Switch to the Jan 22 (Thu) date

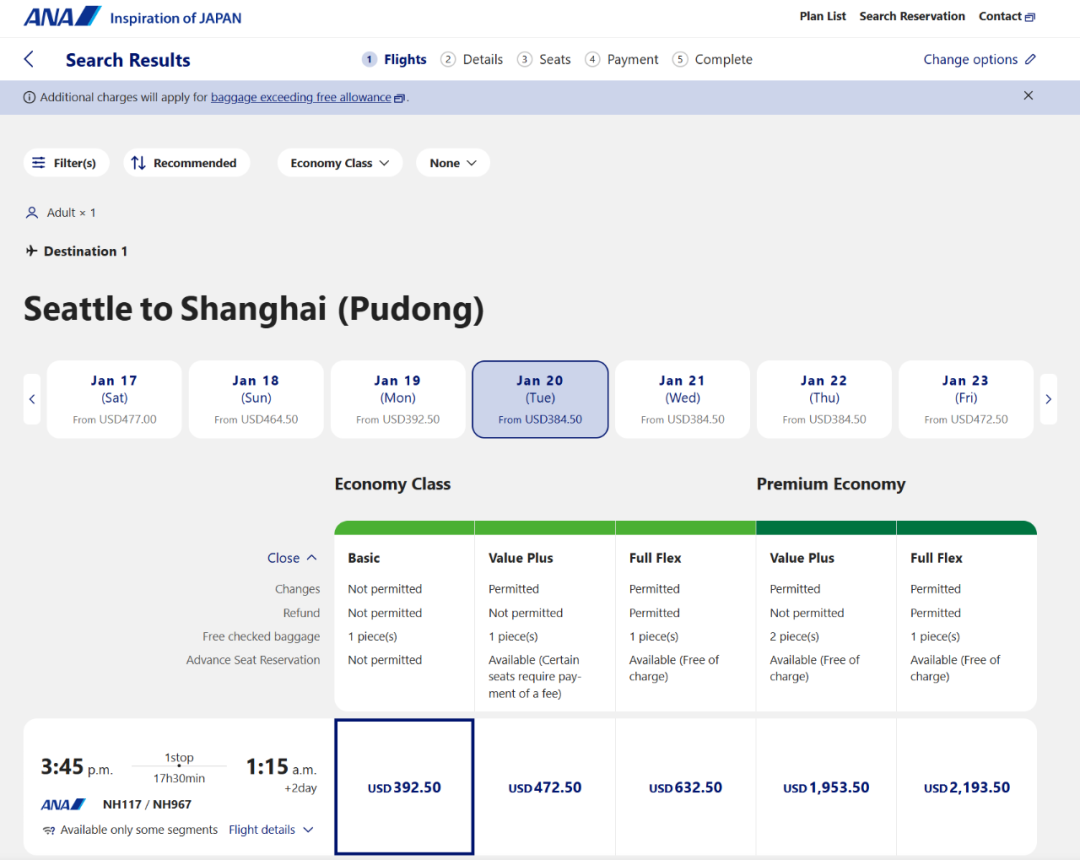(x=824, y=399)
